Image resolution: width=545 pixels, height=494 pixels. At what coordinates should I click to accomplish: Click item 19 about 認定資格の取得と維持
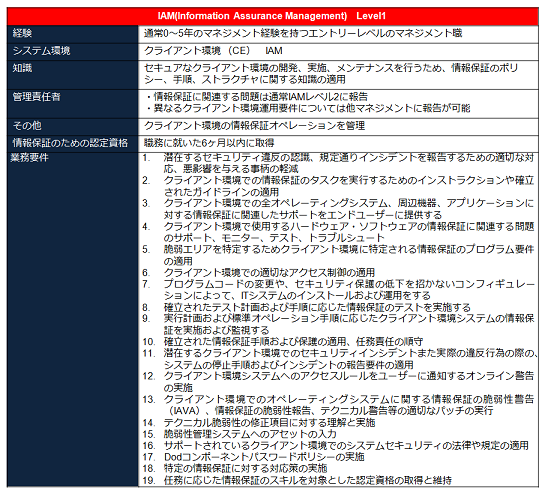[x=297, y=480]
